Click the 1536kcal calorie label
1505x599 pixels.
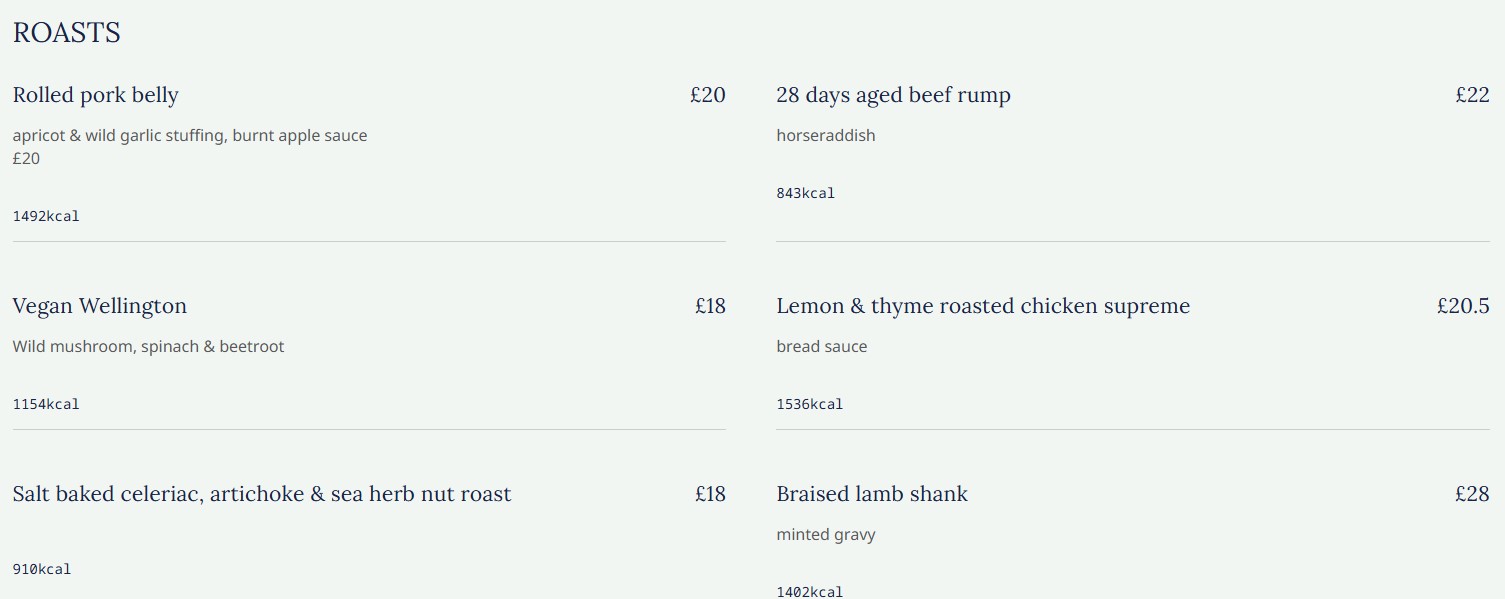pyautogui.click(x=809, y=404)
